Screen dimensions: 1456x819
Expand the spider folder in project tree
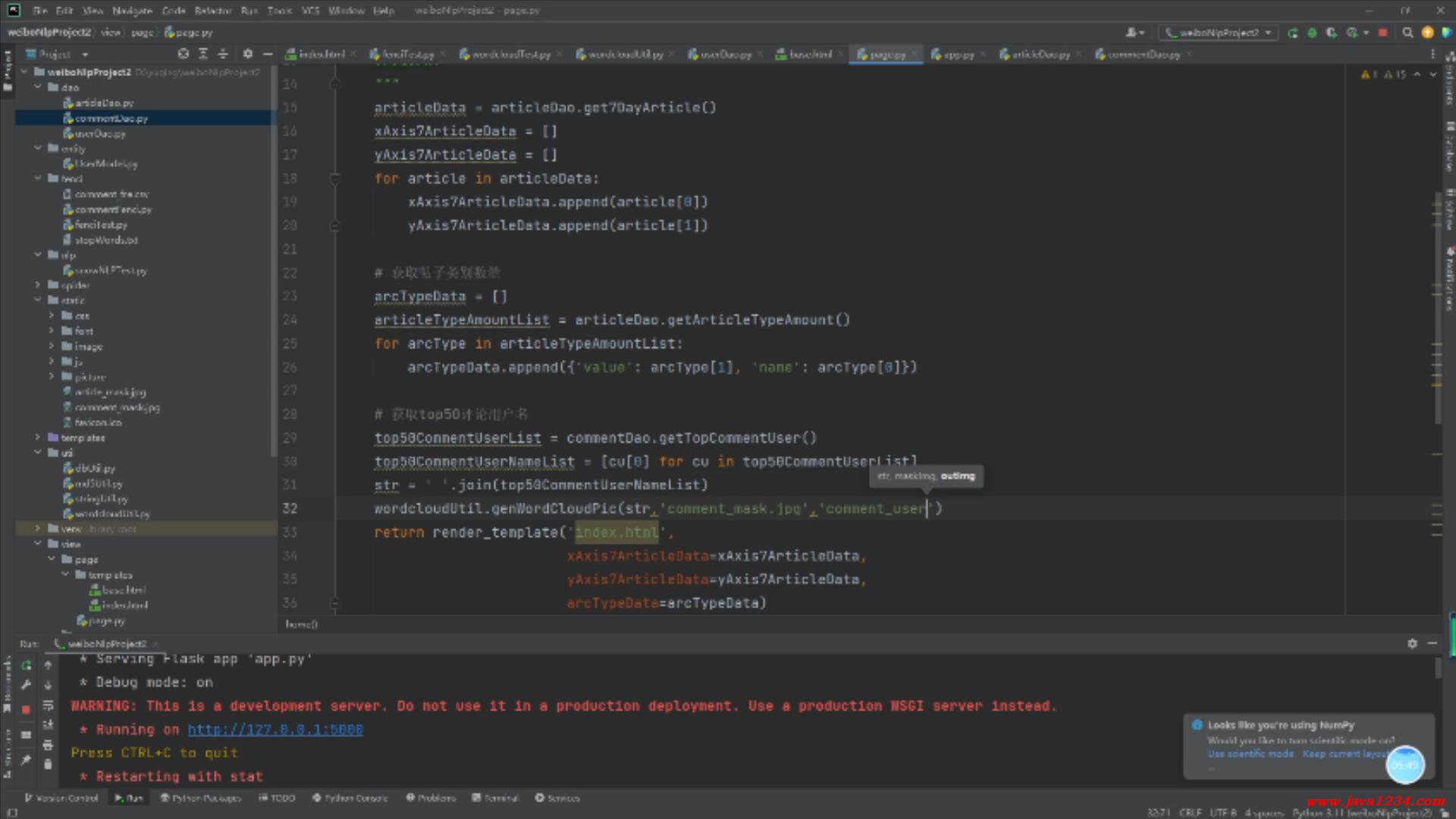click(x=38, y=285)
